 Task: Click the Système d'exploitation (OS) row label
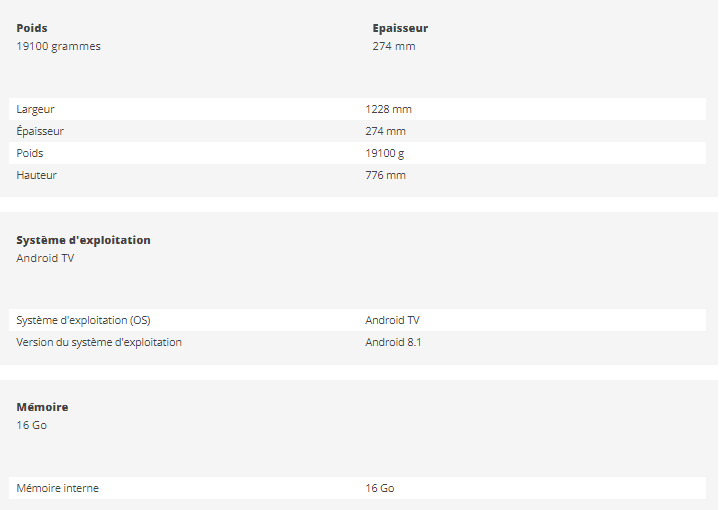tap(83, 320)
